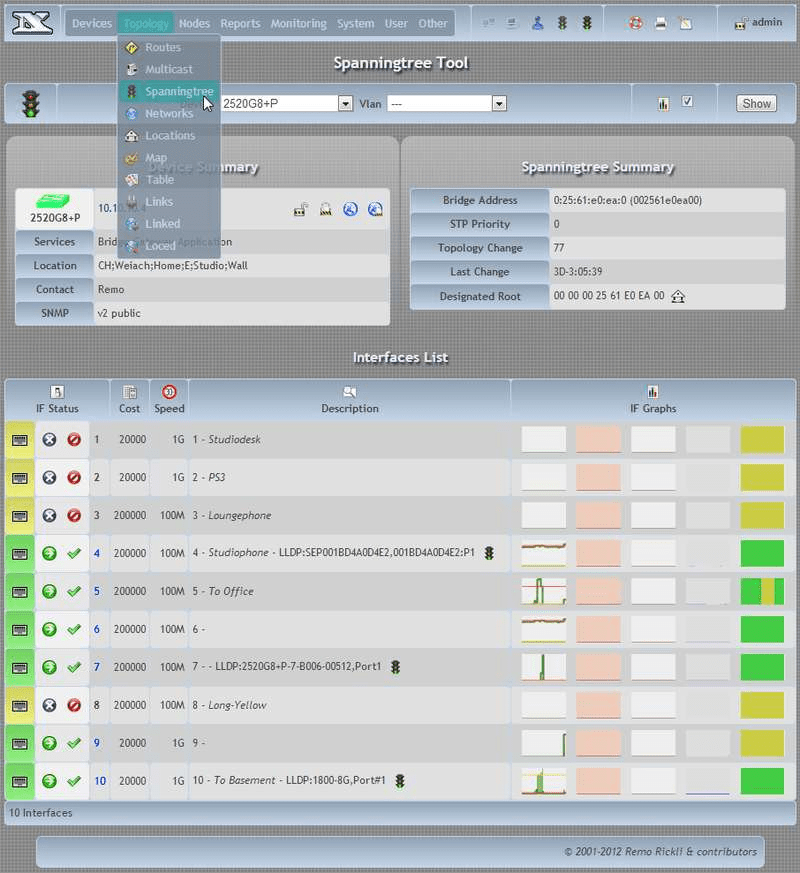
Task: Click the traffic light icon on To Basement row
Action: coord(400,781)
